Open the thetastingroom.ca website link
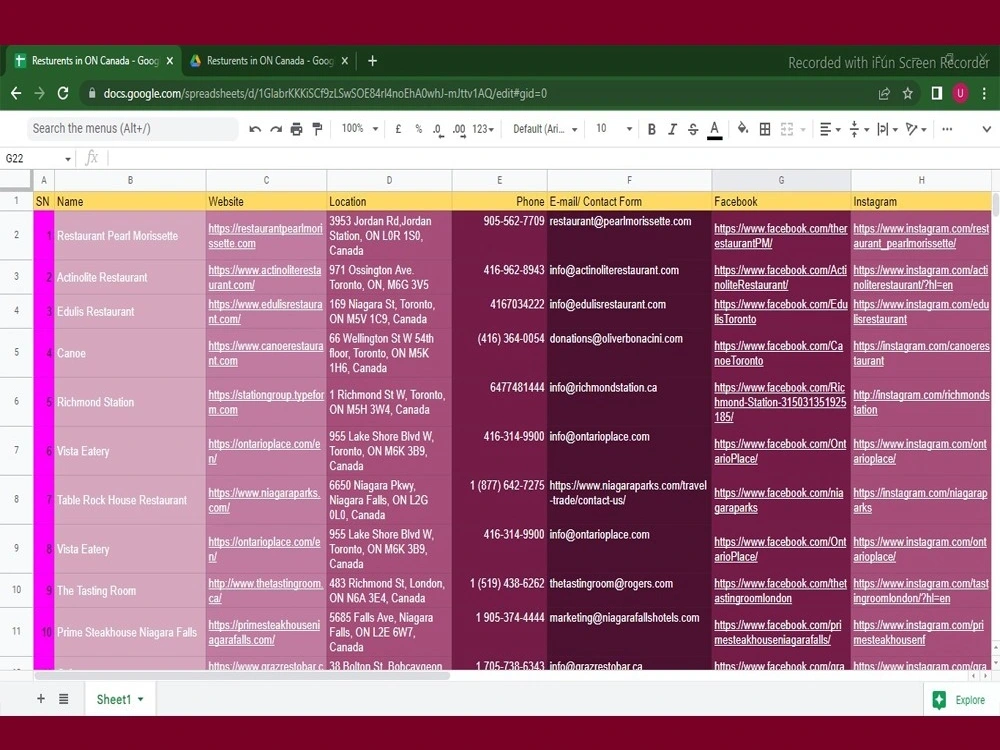This screenshot has width=1000, height=750. [266, 591]
